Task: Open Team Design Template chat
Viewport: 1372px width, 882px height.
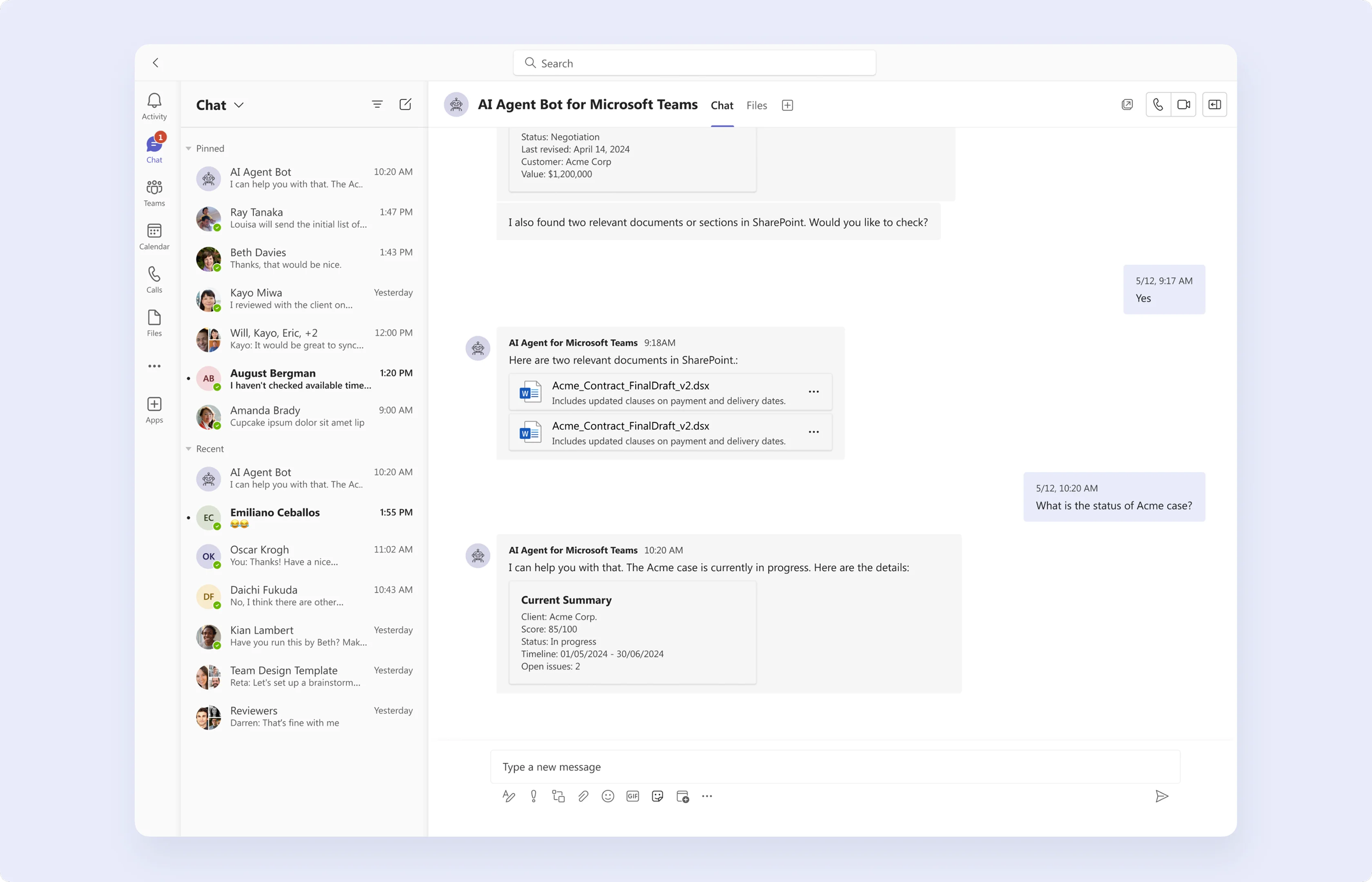Action: (x=304, y=676)
